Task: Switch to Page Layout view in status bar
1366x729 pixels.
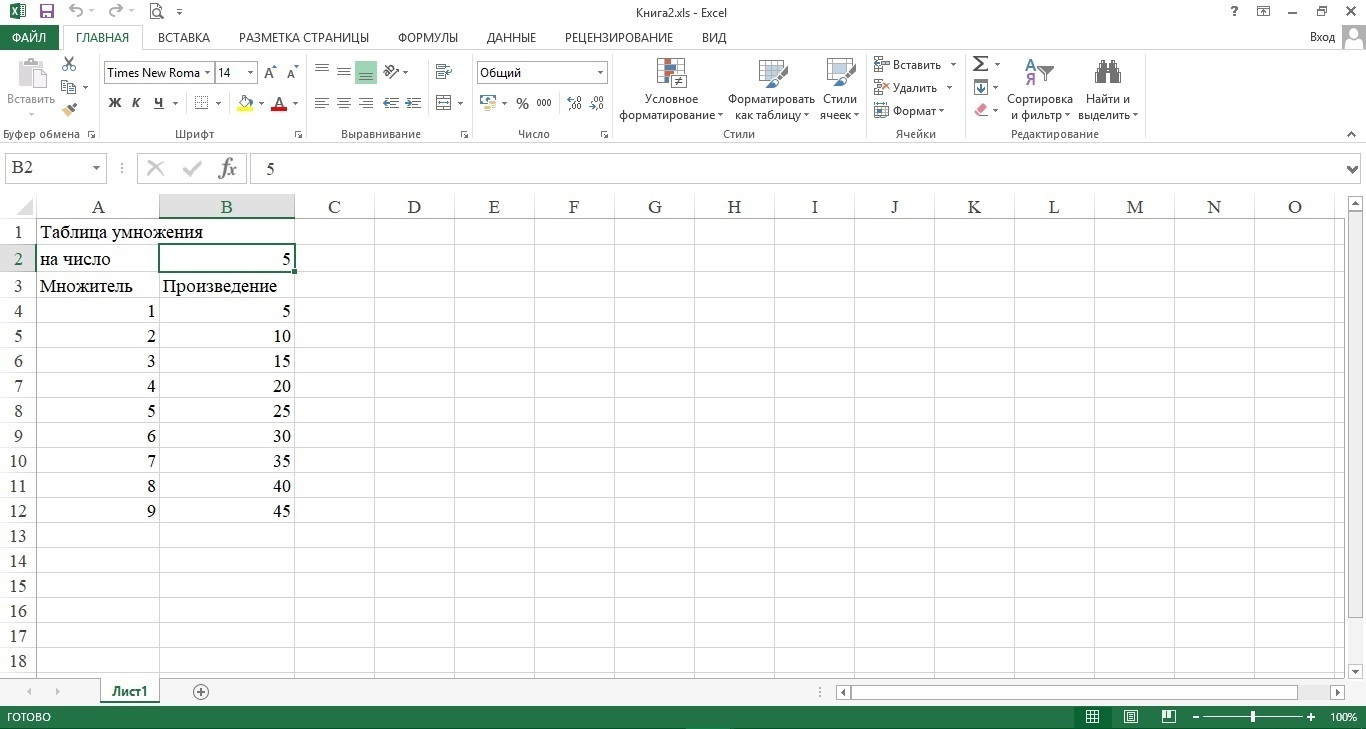Action: click(x=1130, y=717)
